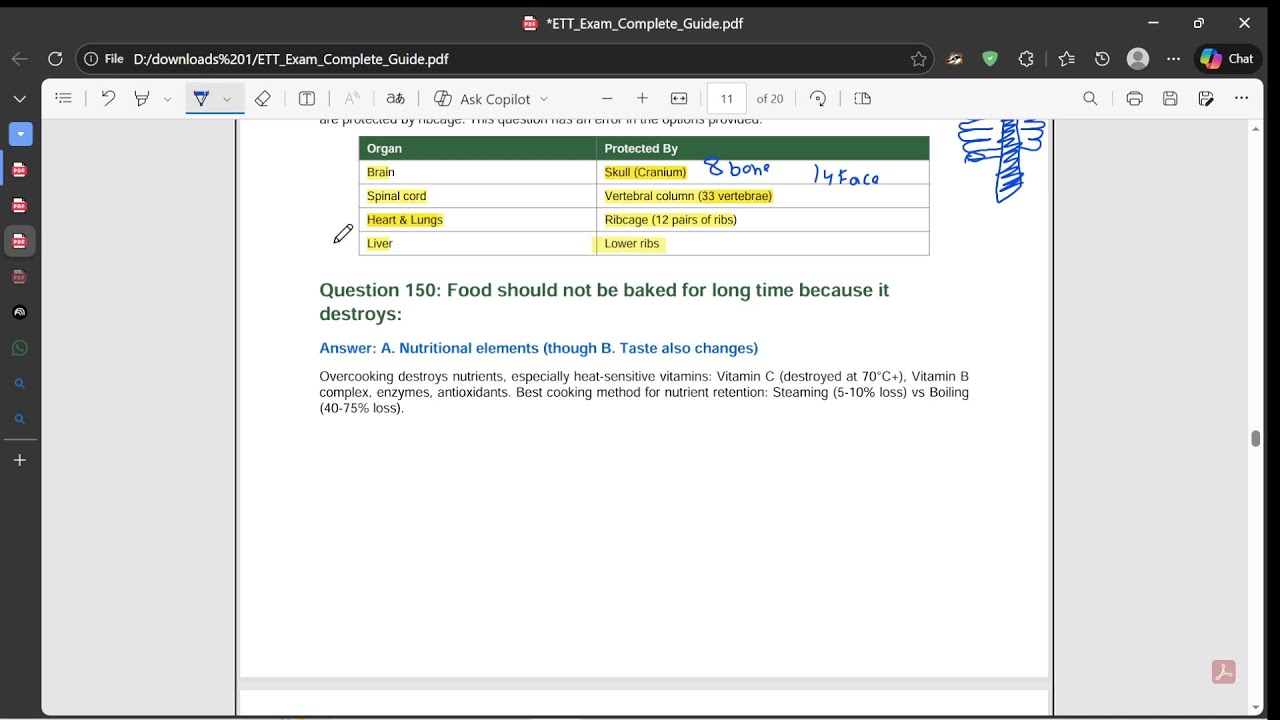Open Page view options

pyautogui.click(x=863, y=98)
